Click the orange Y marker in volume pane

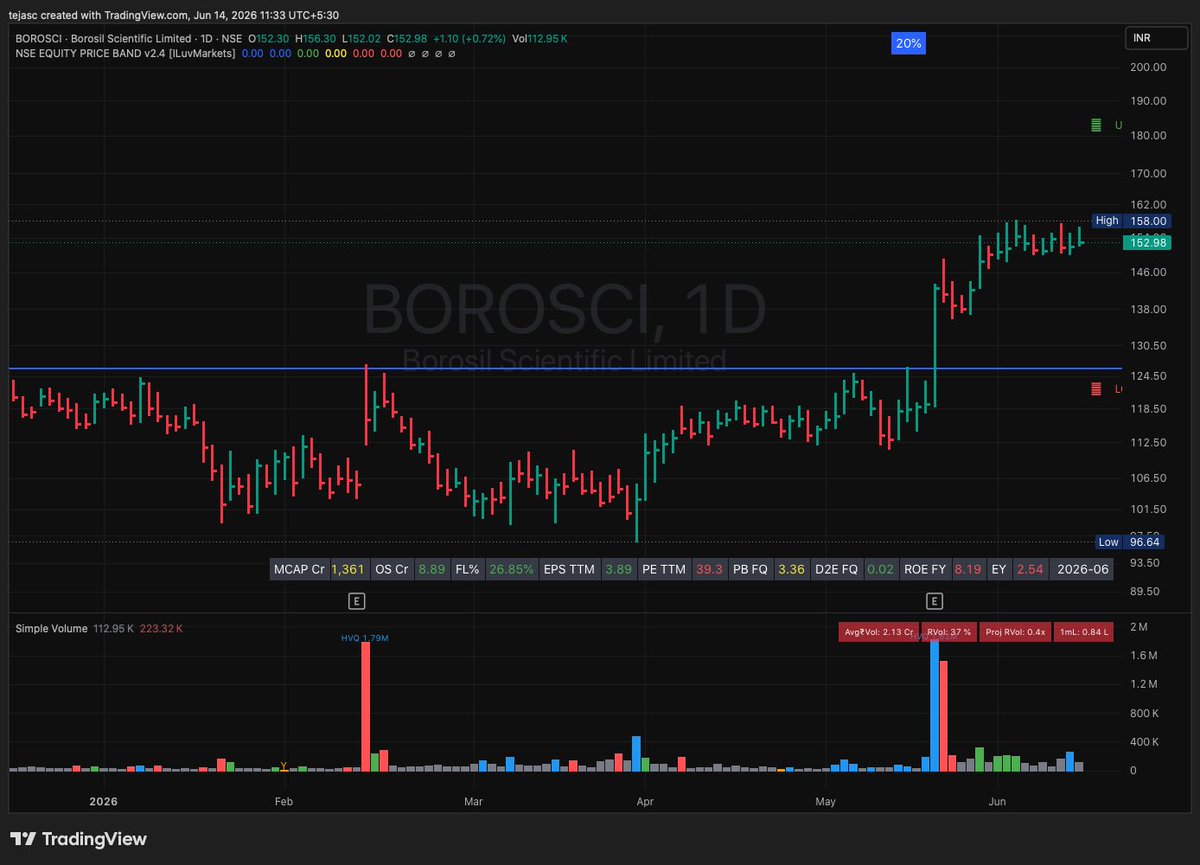(x=284, y=766)
